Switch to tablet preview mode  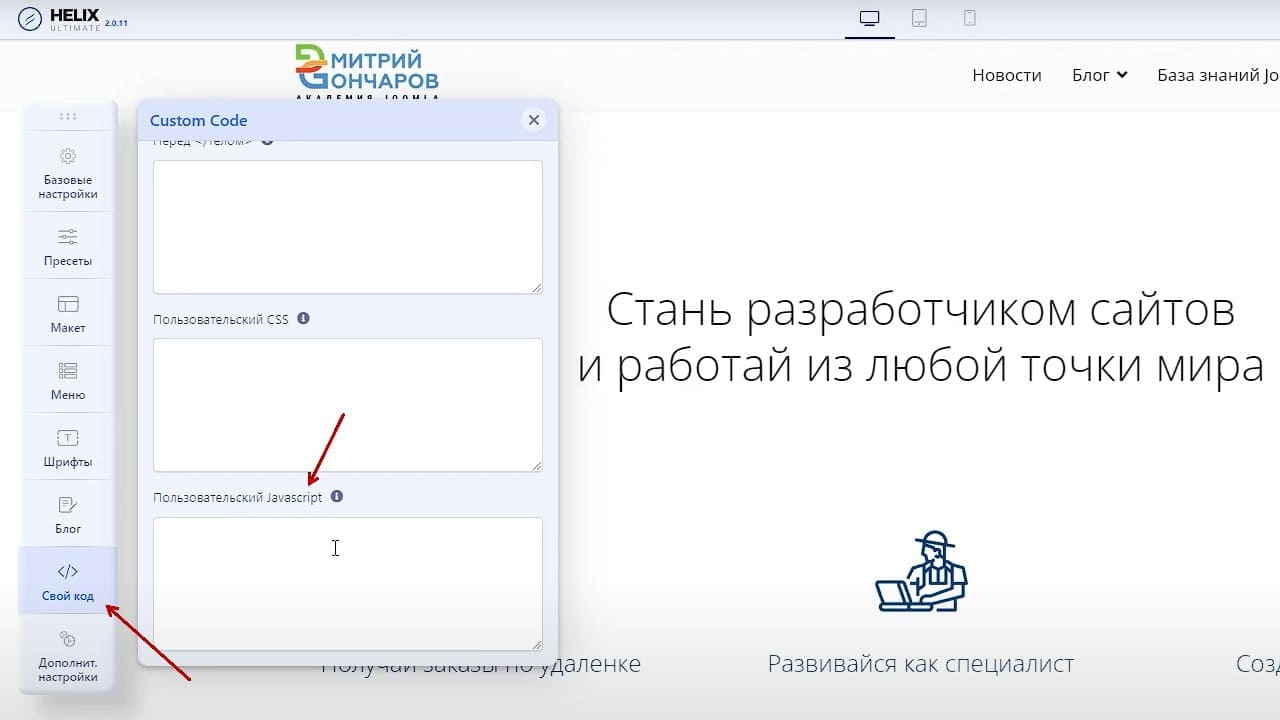(920, 18)
